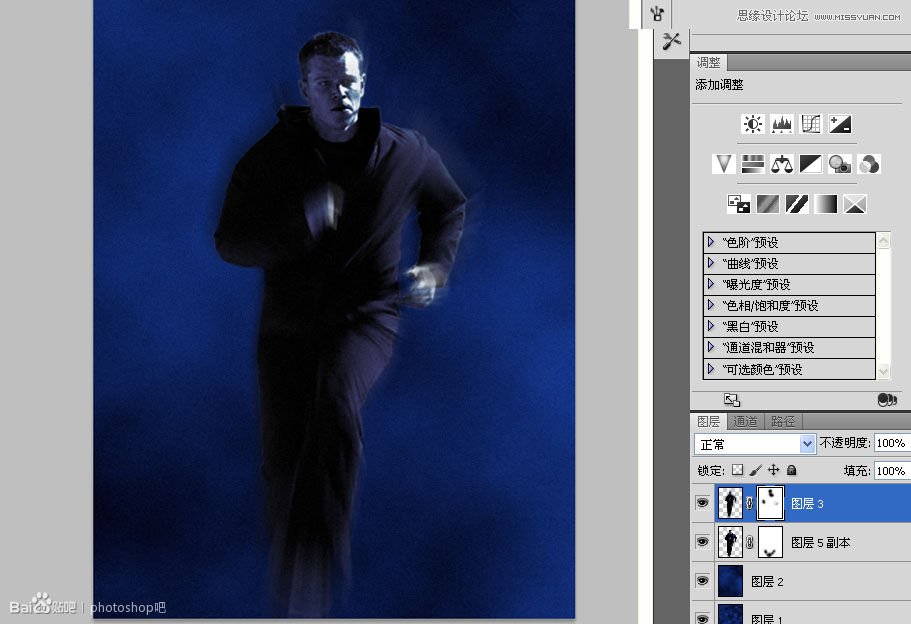Hide the 图层 2 layer
This screenshot has height=624, width=911.
click(703, 581)
